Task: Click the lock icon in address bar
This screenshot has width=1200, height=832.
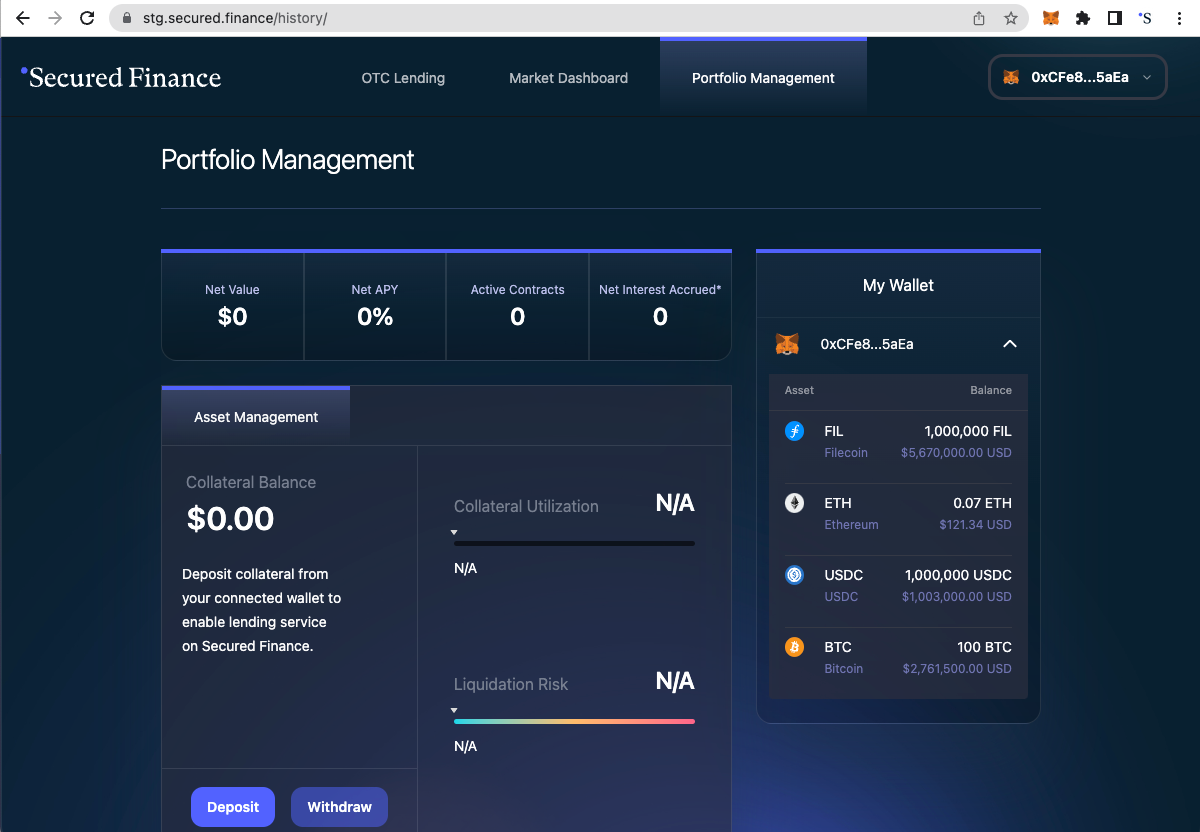Action: 126,18
